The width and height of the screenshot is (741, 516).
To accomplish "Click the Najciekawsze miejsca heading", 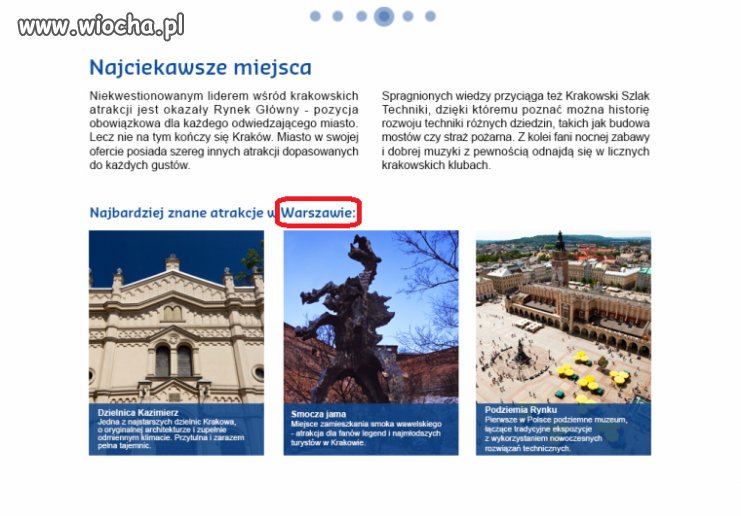I will [x=200, y=68].
